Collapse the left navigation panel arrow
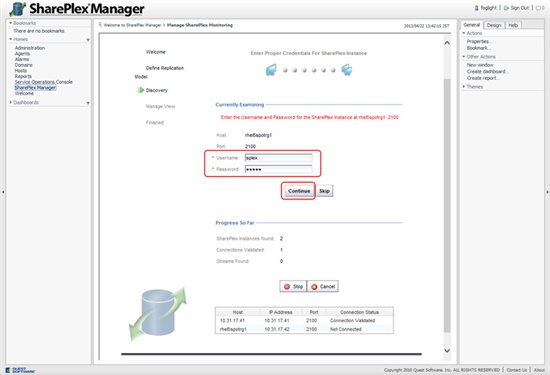Viewport: 550px width, 375px height. [x=3, y=192]
